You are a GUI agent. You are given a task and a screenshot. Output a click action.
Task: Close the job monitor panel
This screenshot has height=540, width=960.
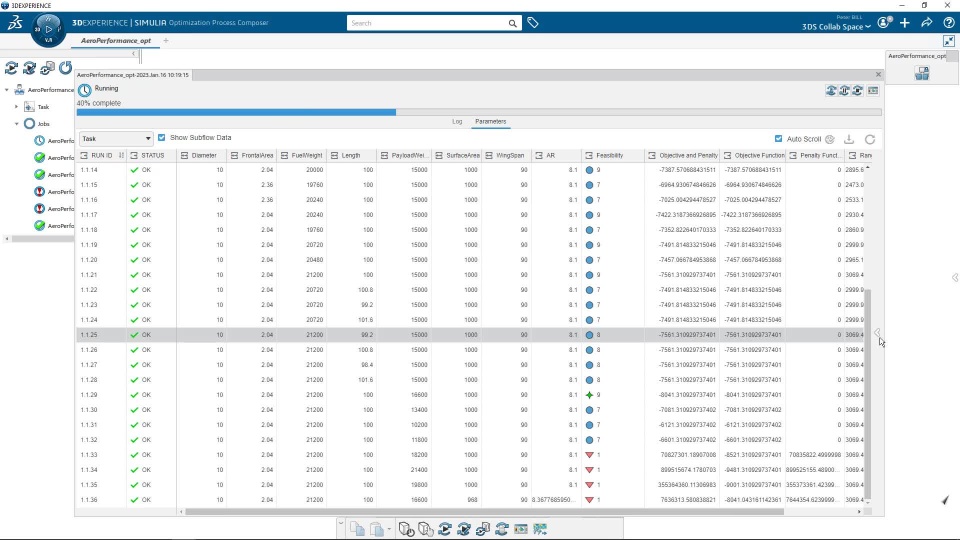click(x=878, y=74)
